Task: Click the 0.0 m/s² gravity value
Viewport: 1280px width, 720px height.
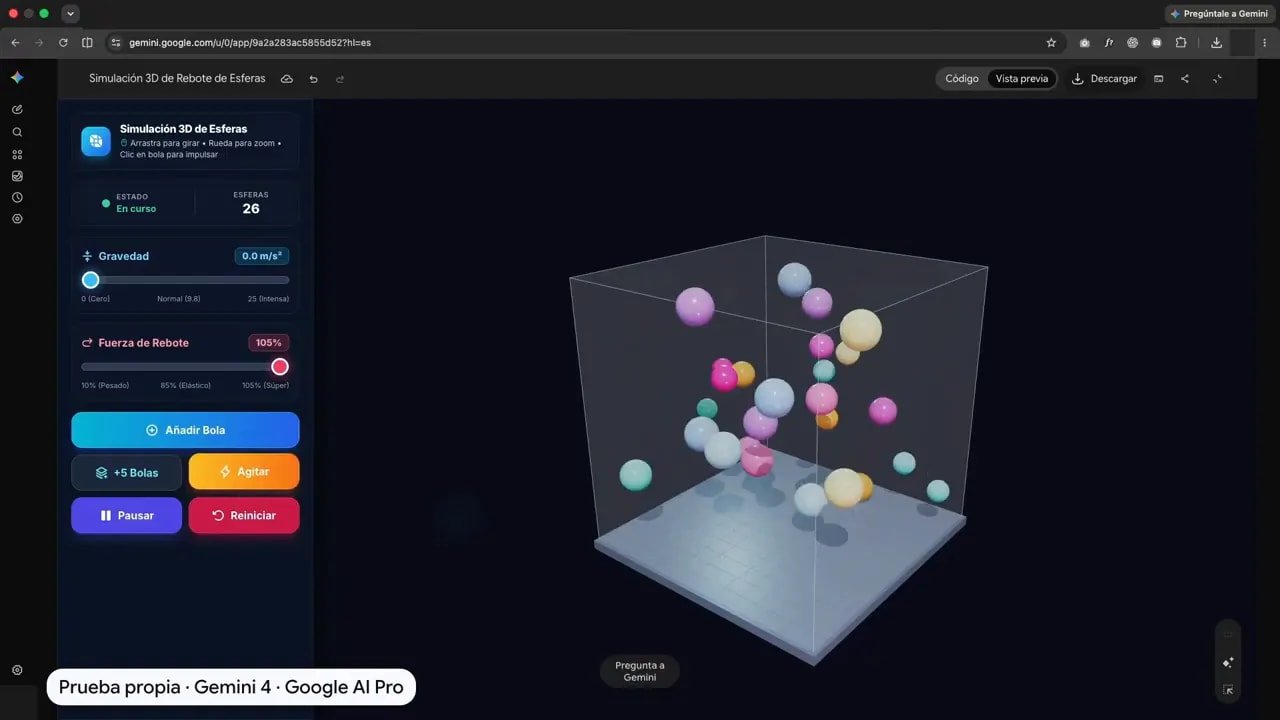Action: pyautogui.click(x=262, y=256)
